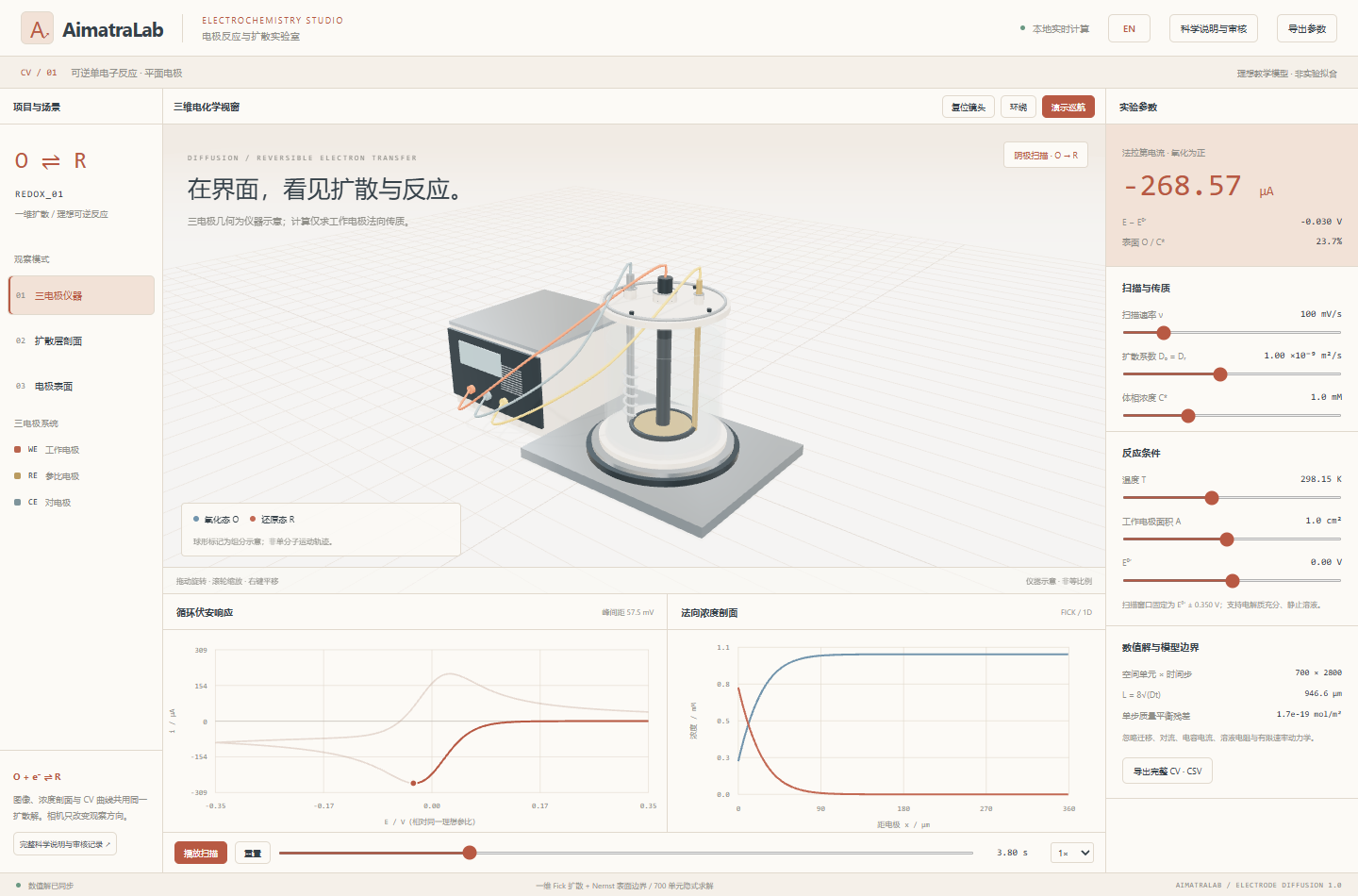This screenshot has width=1358, height=896.
Task: Click 复位镜头 to reset camera
Action: [x=969, y=107]
